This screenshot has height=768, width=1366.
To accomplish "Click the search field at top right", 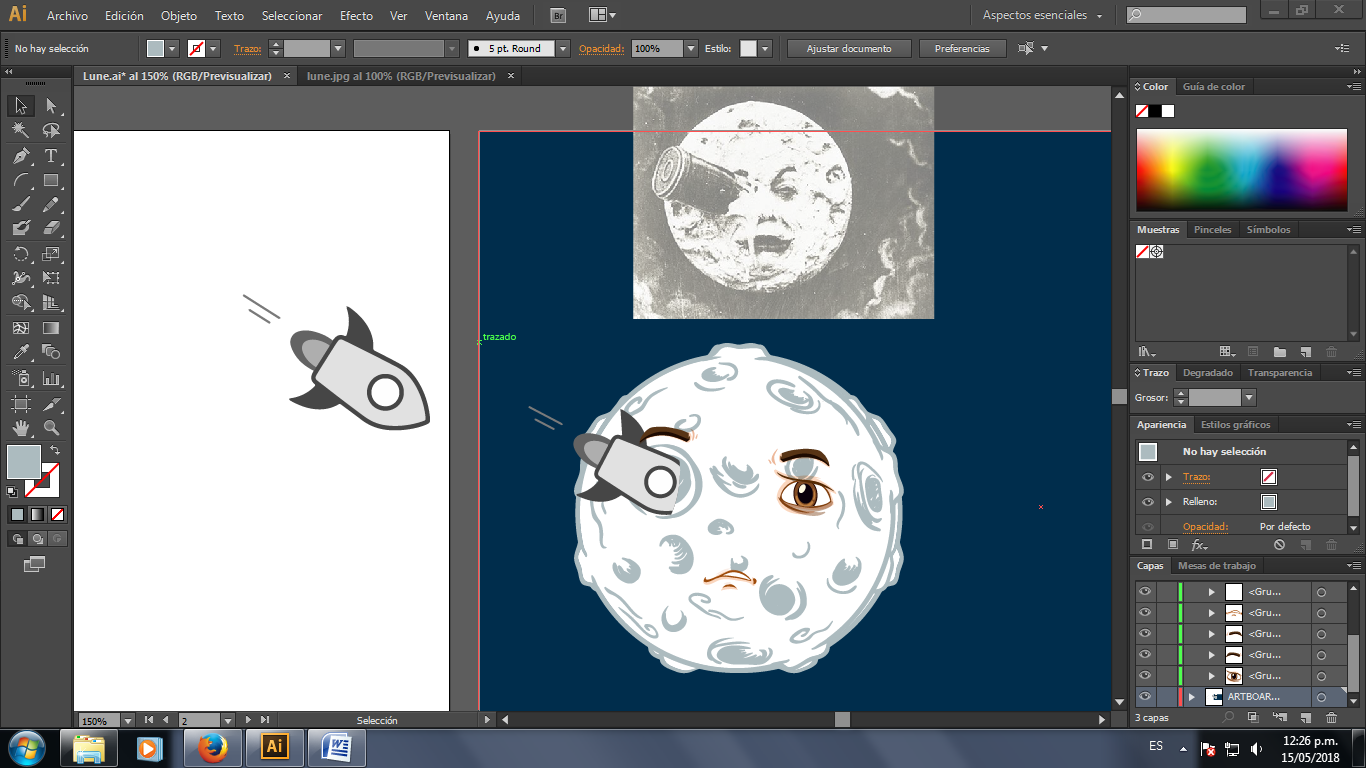I will (1186, 16).
